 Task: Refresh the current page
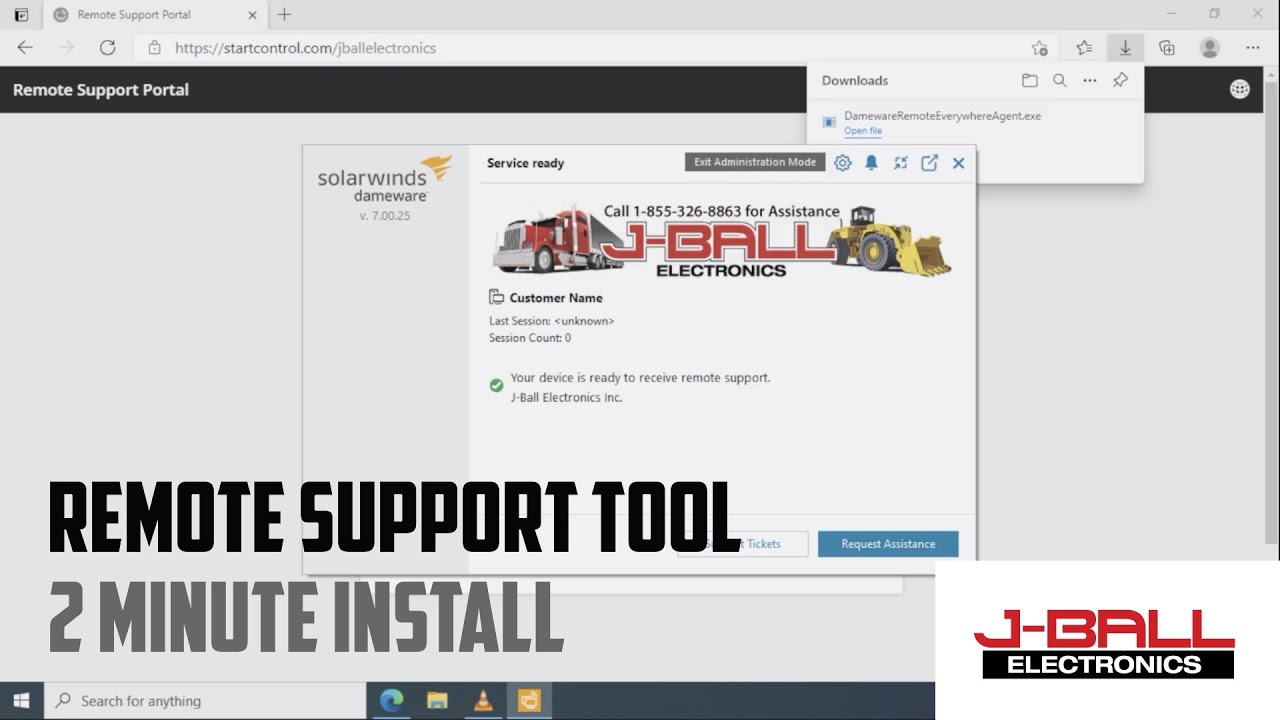pos(108,47)
